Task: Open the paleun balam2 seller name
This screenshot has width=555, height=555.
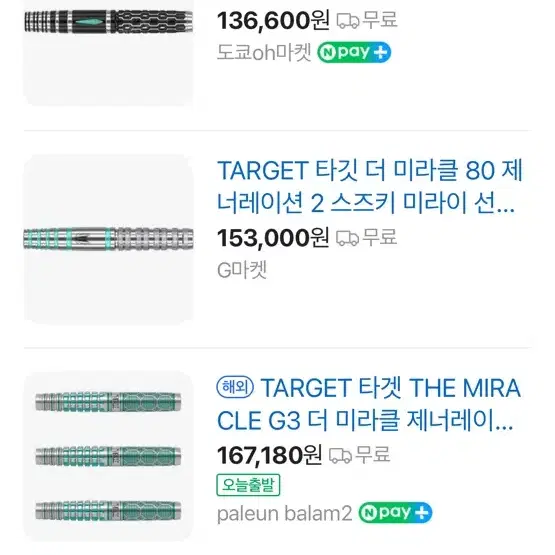Action: [x=285, y=513]
